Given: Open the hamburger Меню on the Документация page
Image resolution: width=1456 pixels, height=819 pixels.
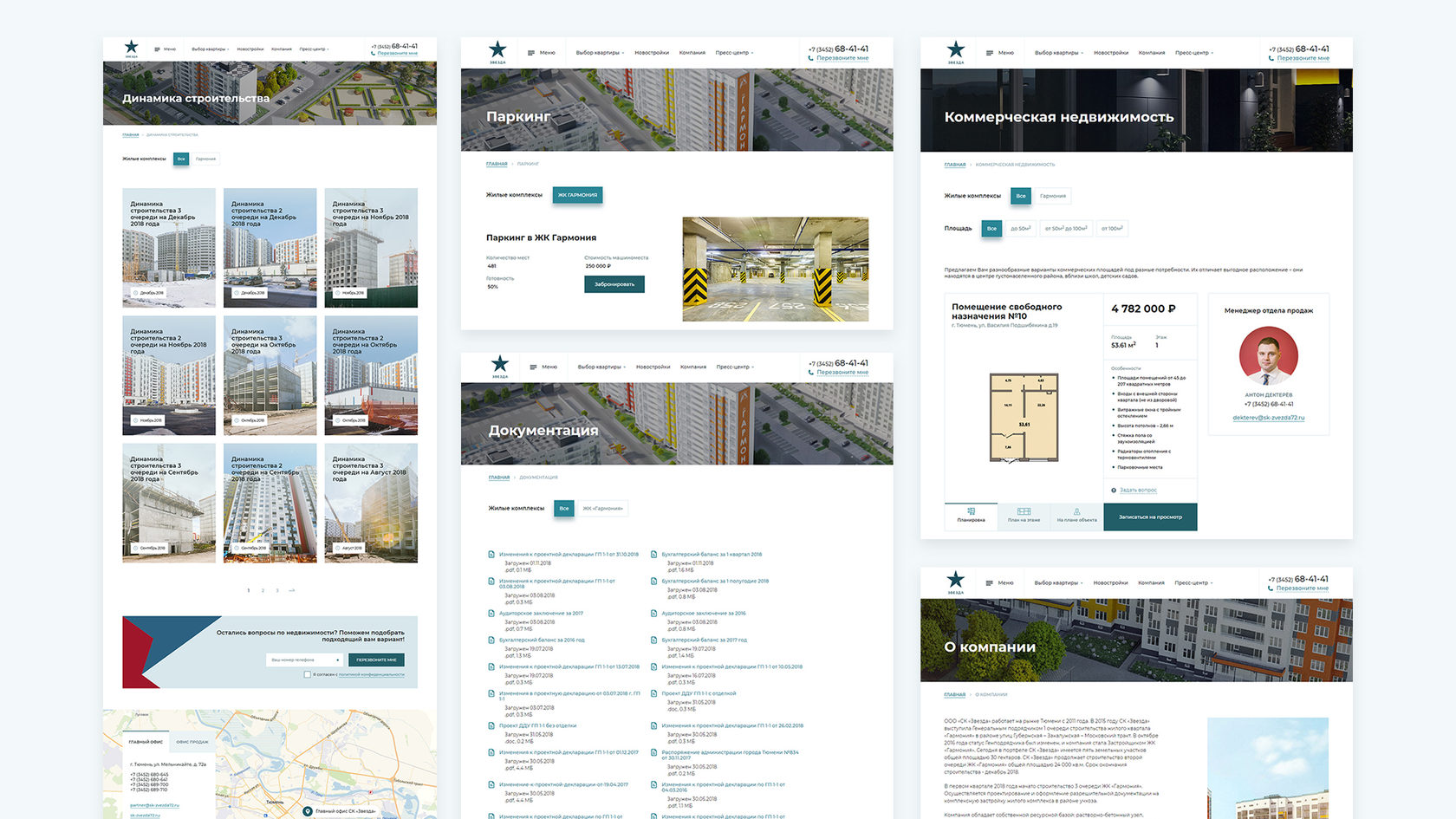Looking at the screenshot, I should click(x=543, y=367).
